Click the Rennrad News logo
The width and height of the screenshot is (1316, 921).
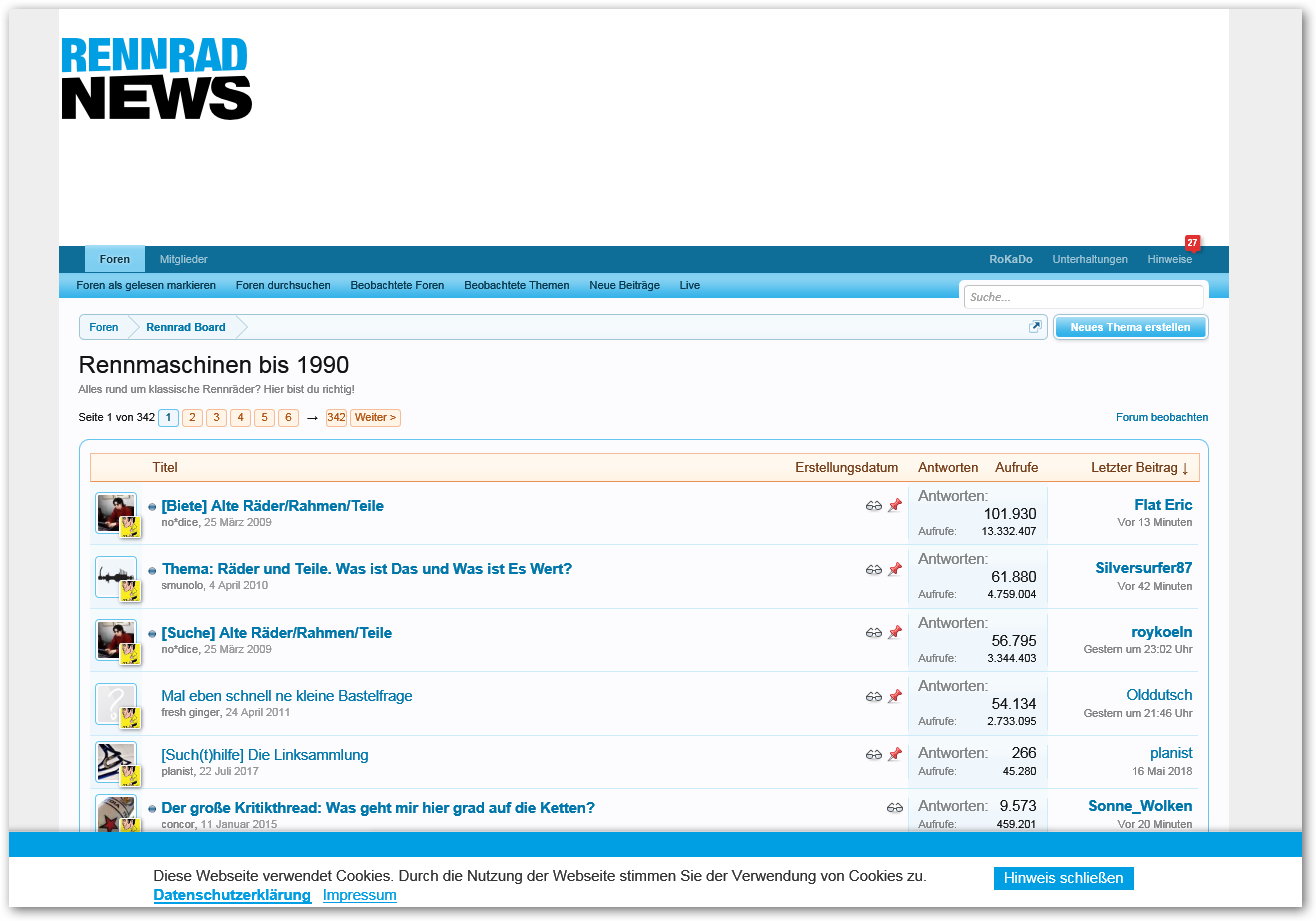tap(157, 79)
